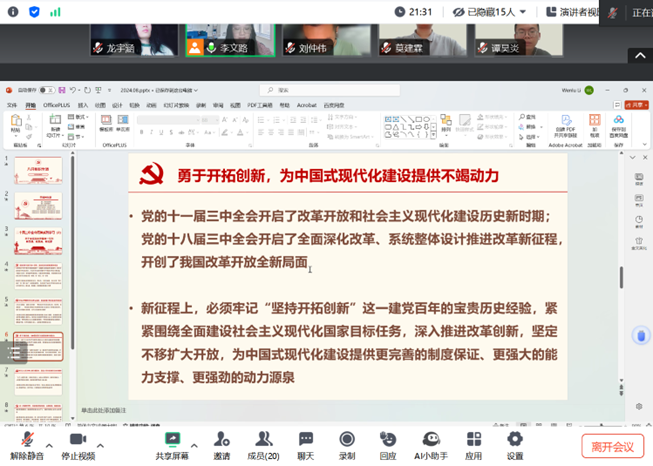653x466 pixels.
Task: Start recording with 录制 icon
Action: [347, 441]
